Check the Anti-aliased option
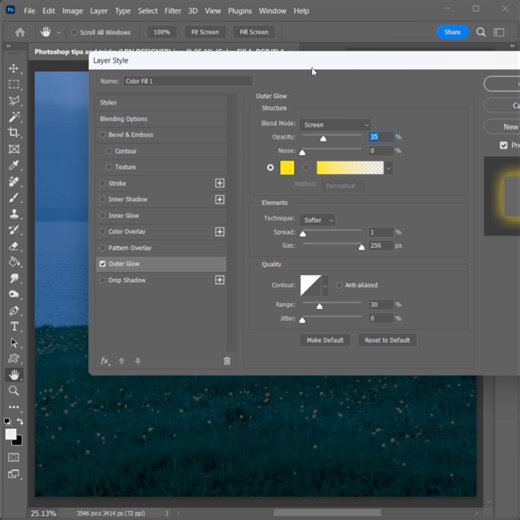The width and height of the screenshot is (520, 520). pos(339,285)
